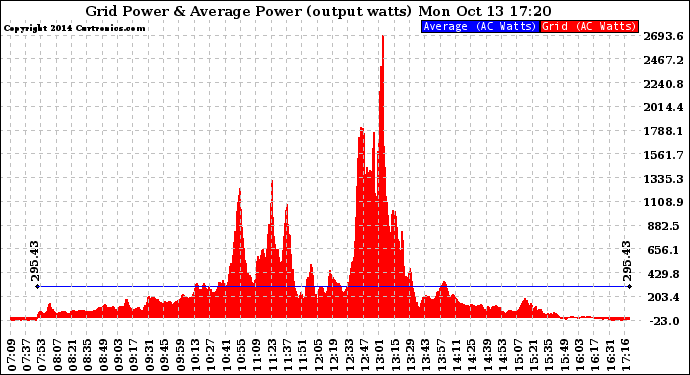Click the 1788.1 y-axis label
The height and width of the screenshot is (375, 690).
pos(663,131)
